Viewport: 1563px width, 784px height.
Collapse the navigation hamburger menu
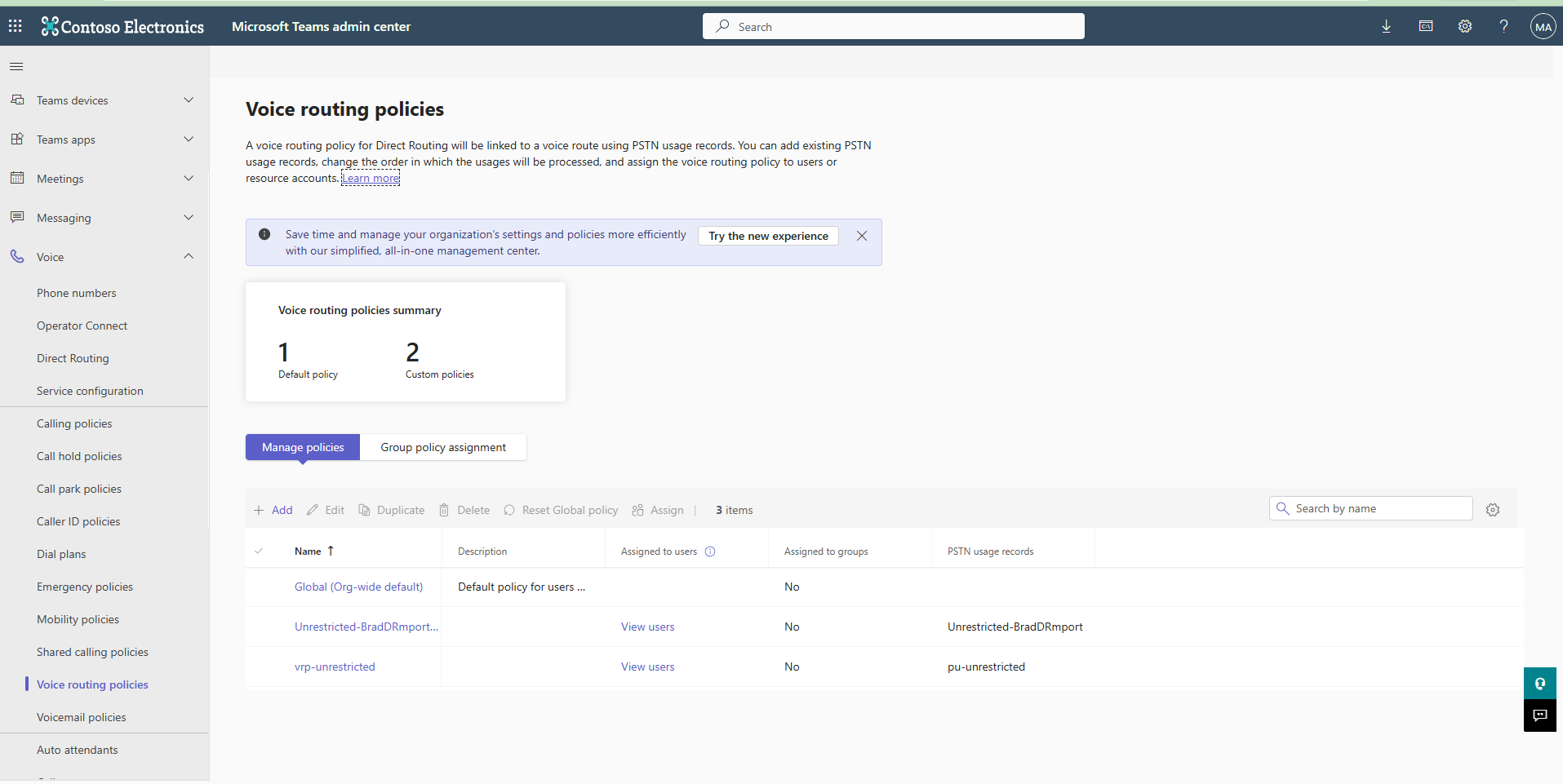pos(16,67)
